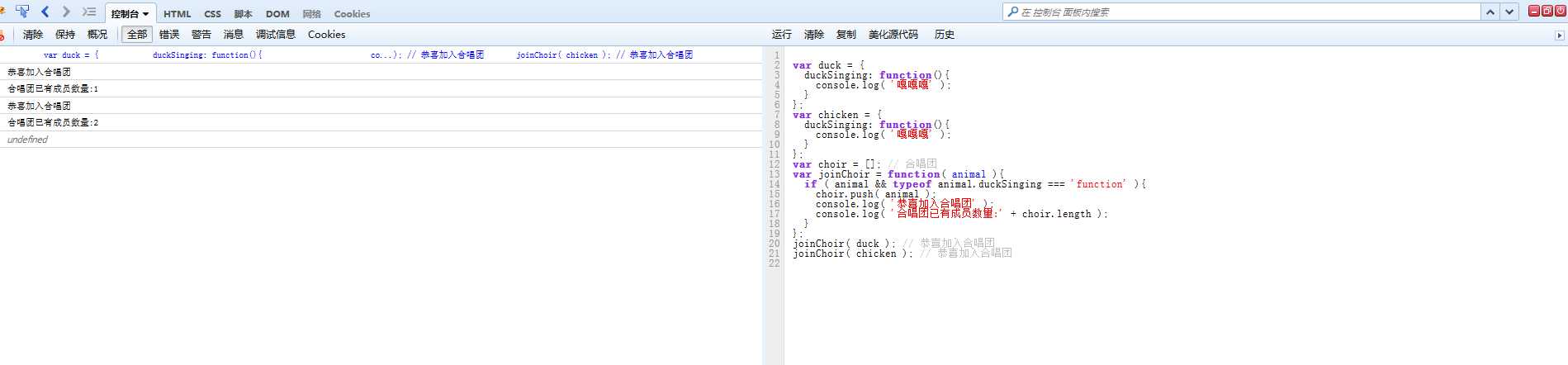Open the DOM tab
Image resolution: width=1568 pixels, height=365 pixels.
coord(277,14)
